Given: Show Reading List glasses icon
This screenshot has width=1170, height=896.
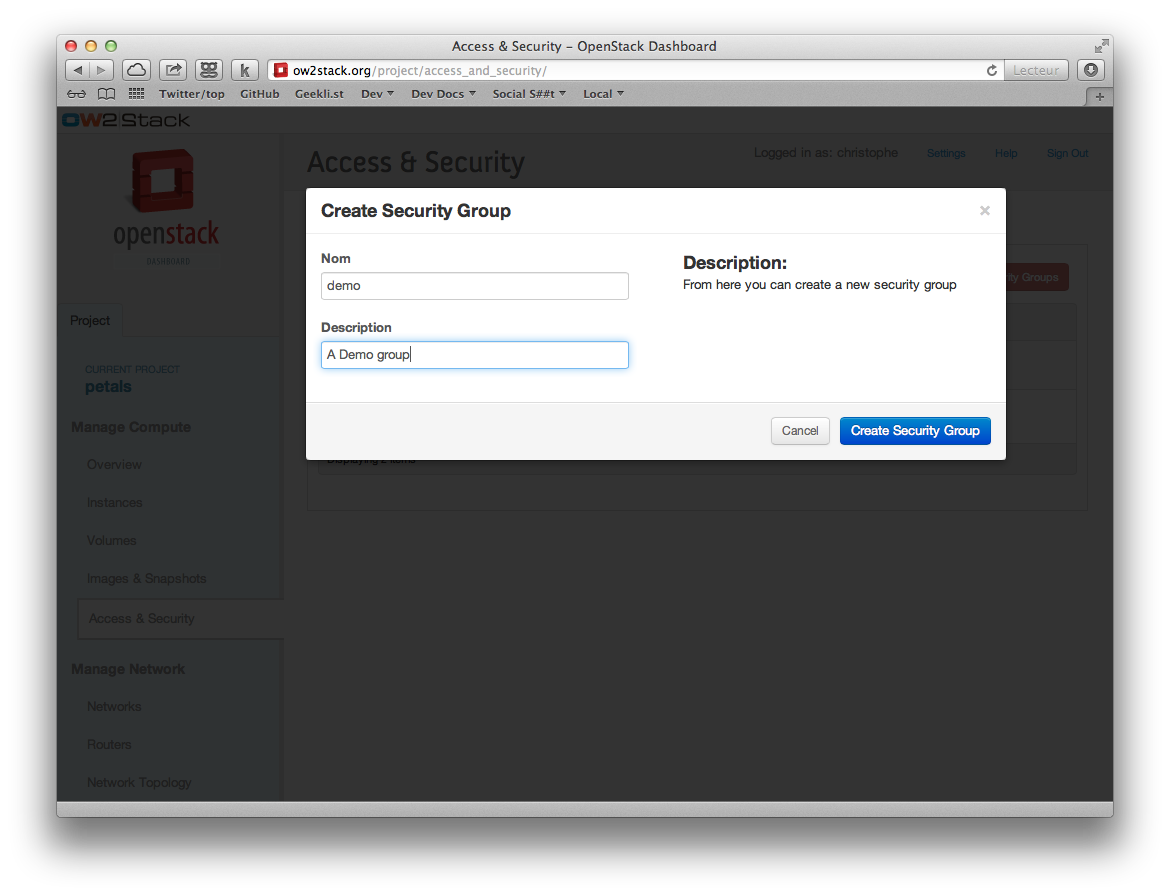Looking at the screenshot, I should coord(76,94).
